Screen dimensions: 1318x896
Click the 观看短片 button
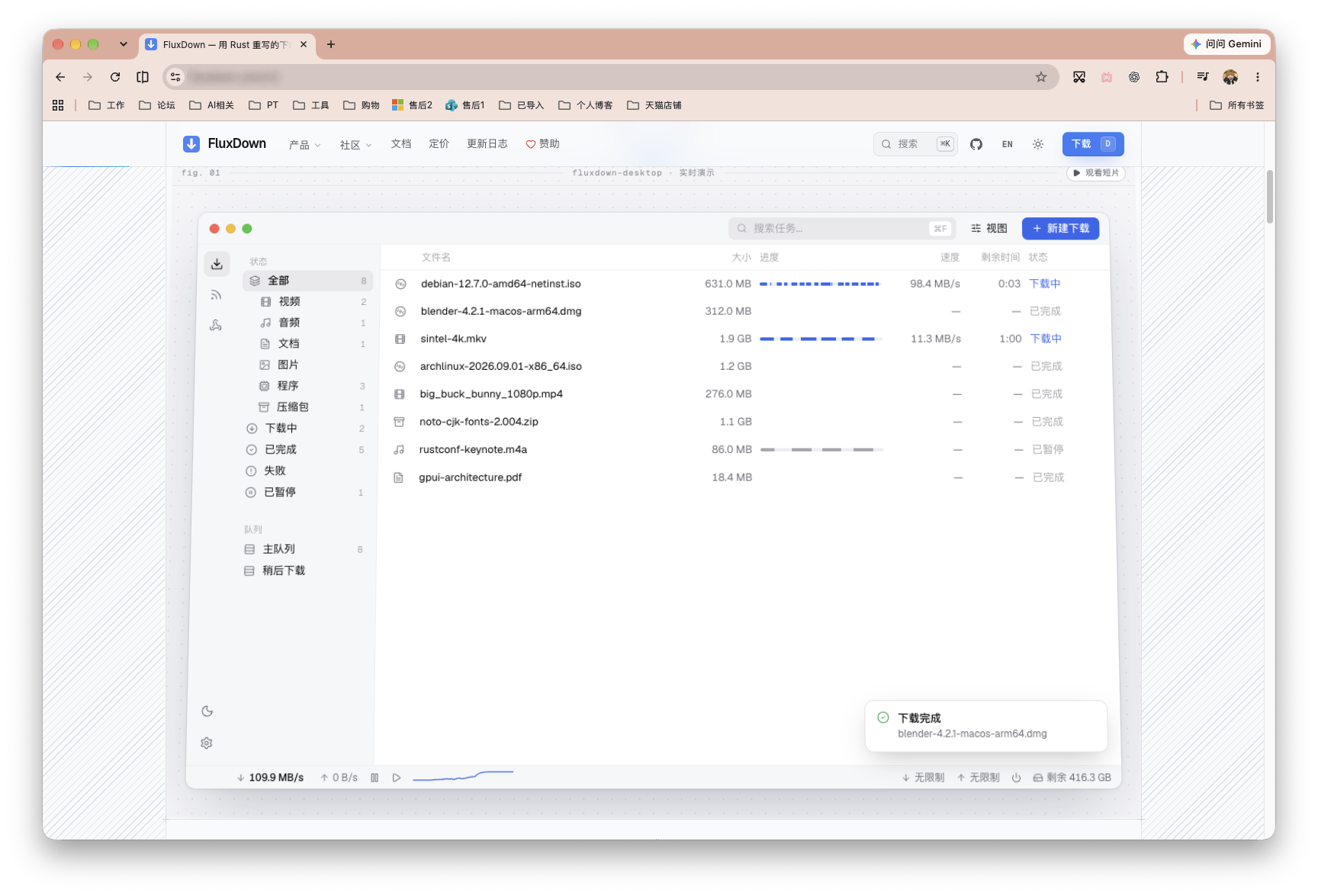coord(1096,173)
